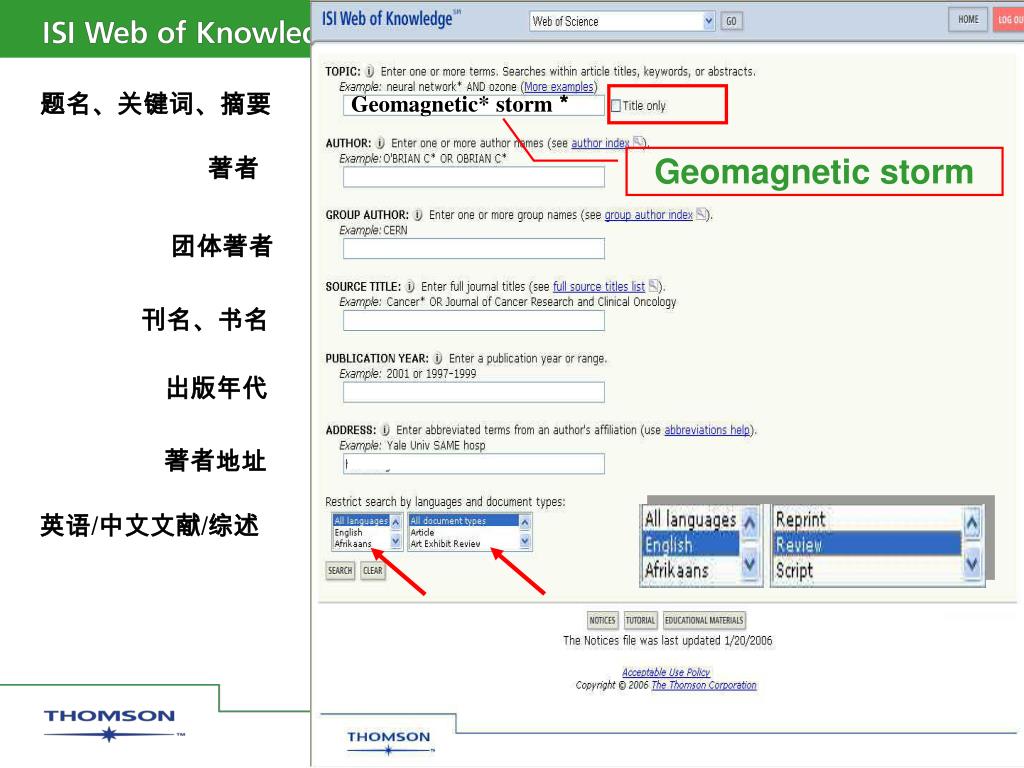
Task: Click the PUBLICATION YEAR info icon
Action: (x=438, y=359)
